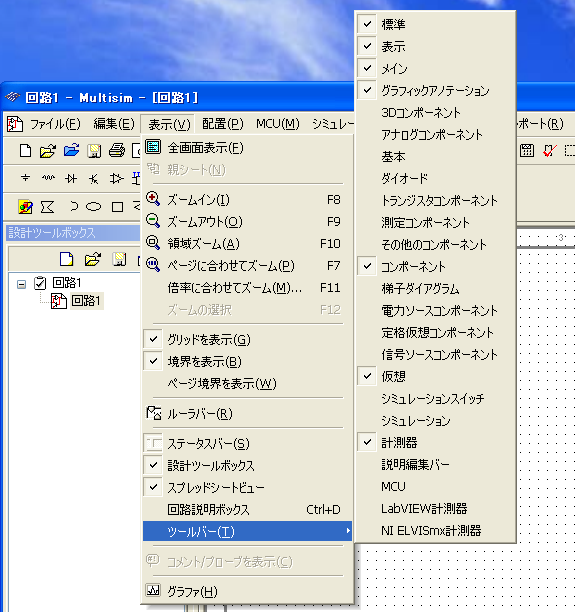This screenshot has height=612, width=575.
Task: Click the ellipse drawing tool icon
Action: [93, 206]
